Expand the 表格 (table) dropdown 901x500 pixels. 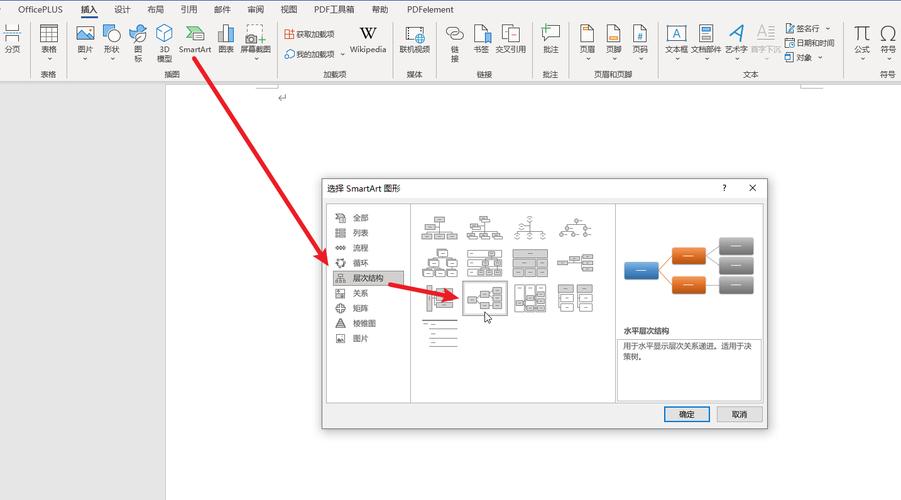pyautogui.click(x=48, y=58)
